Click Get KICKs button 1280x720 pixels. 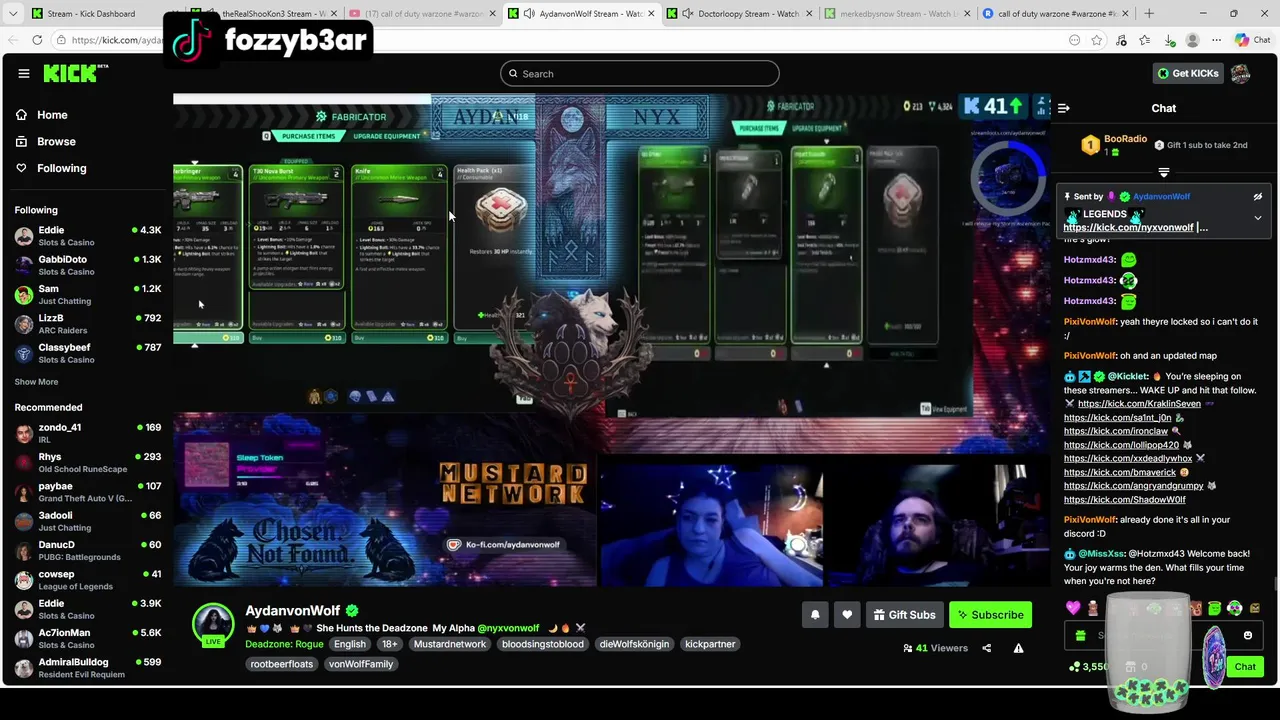[1188, 73]
